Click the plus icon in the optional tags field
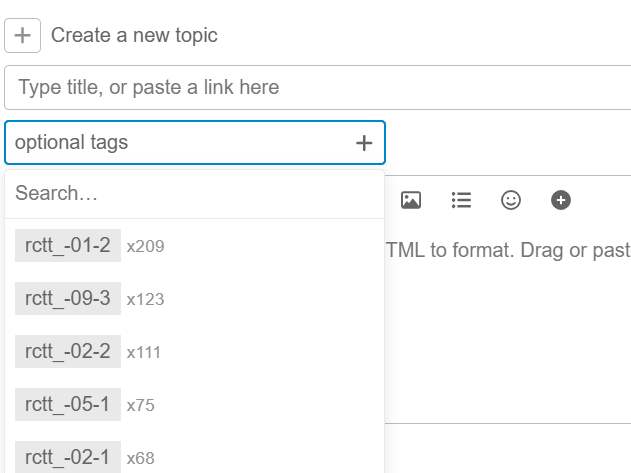631x473 pixels. coord(364,143)
